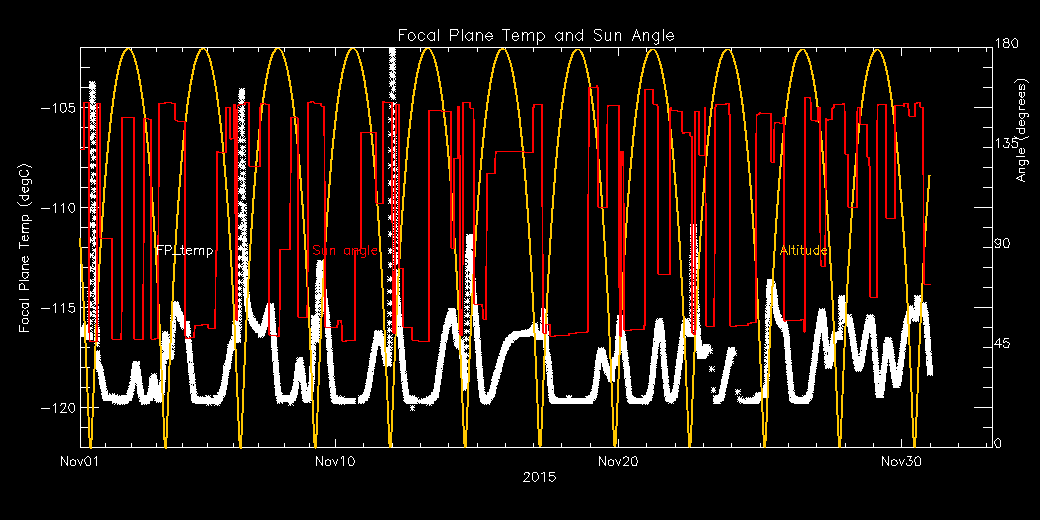Click the chart title 'Focal Plane Temp and Sun Angle'
Screen dimensions: 1040x520
[536, 36]
